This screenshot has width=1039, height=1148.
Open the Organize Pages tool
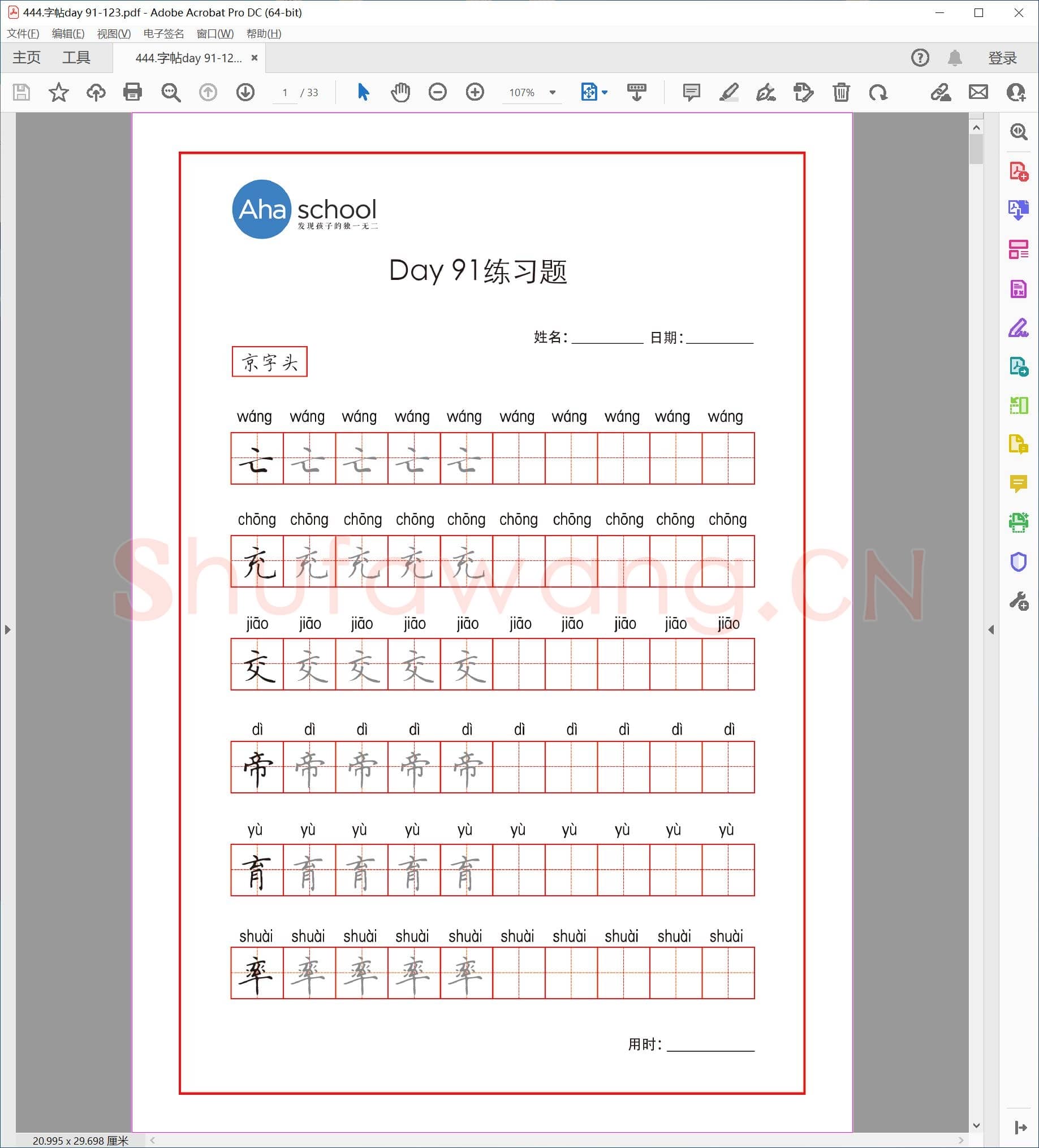coord(1019,249)
